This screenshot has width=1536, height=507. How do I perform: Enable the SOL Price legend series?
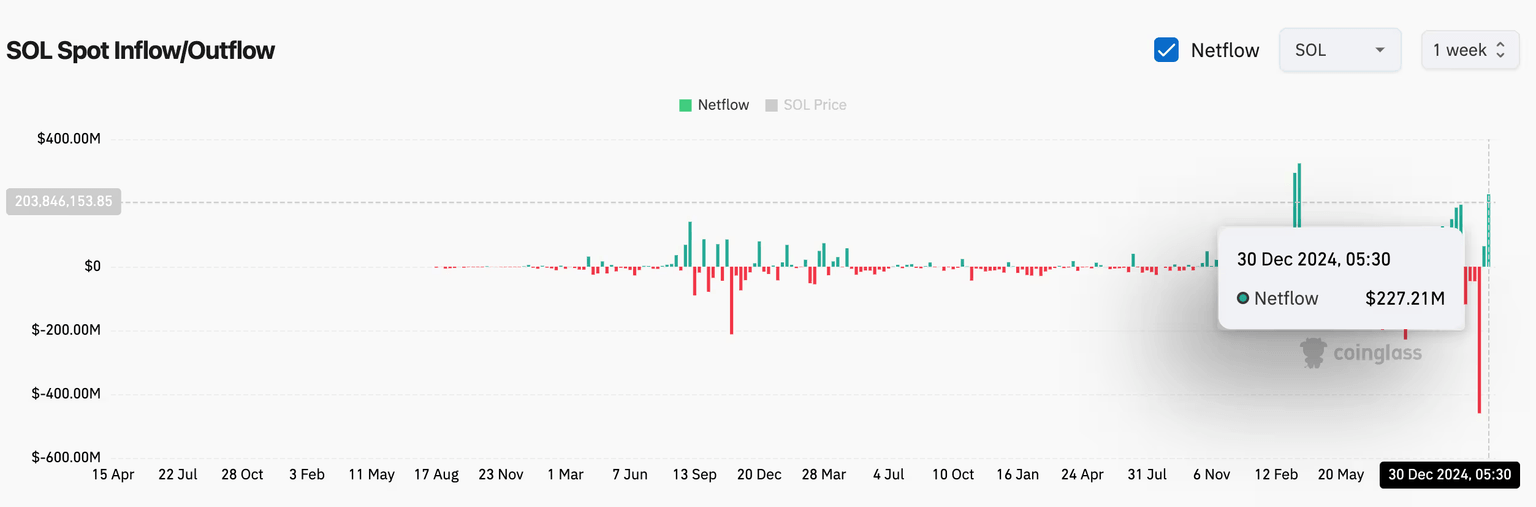[814, 105]
